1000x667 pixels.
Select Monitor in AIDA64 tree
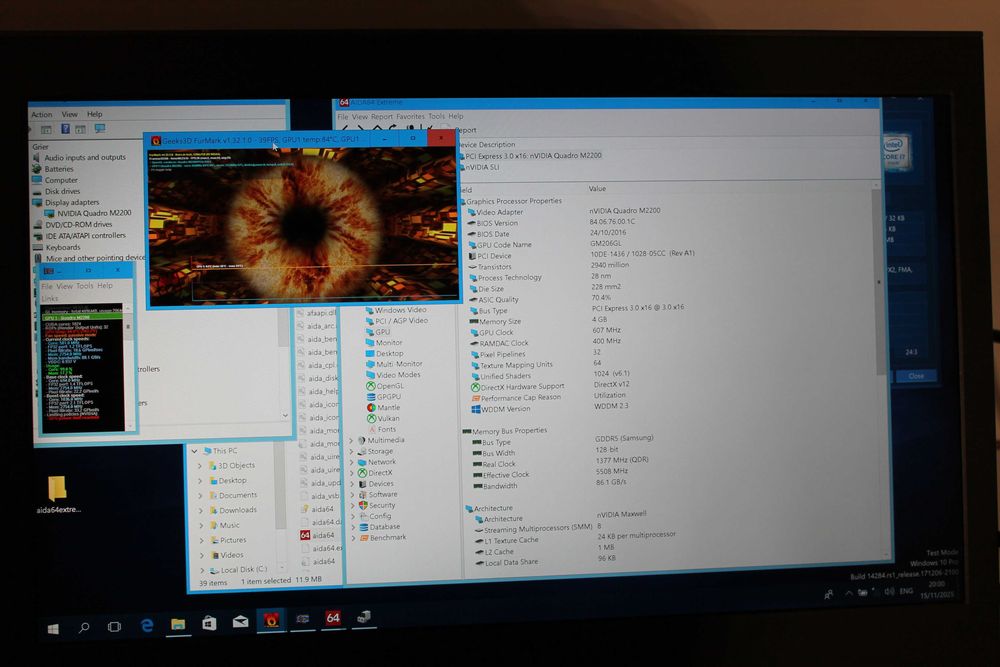coord(384,342)
